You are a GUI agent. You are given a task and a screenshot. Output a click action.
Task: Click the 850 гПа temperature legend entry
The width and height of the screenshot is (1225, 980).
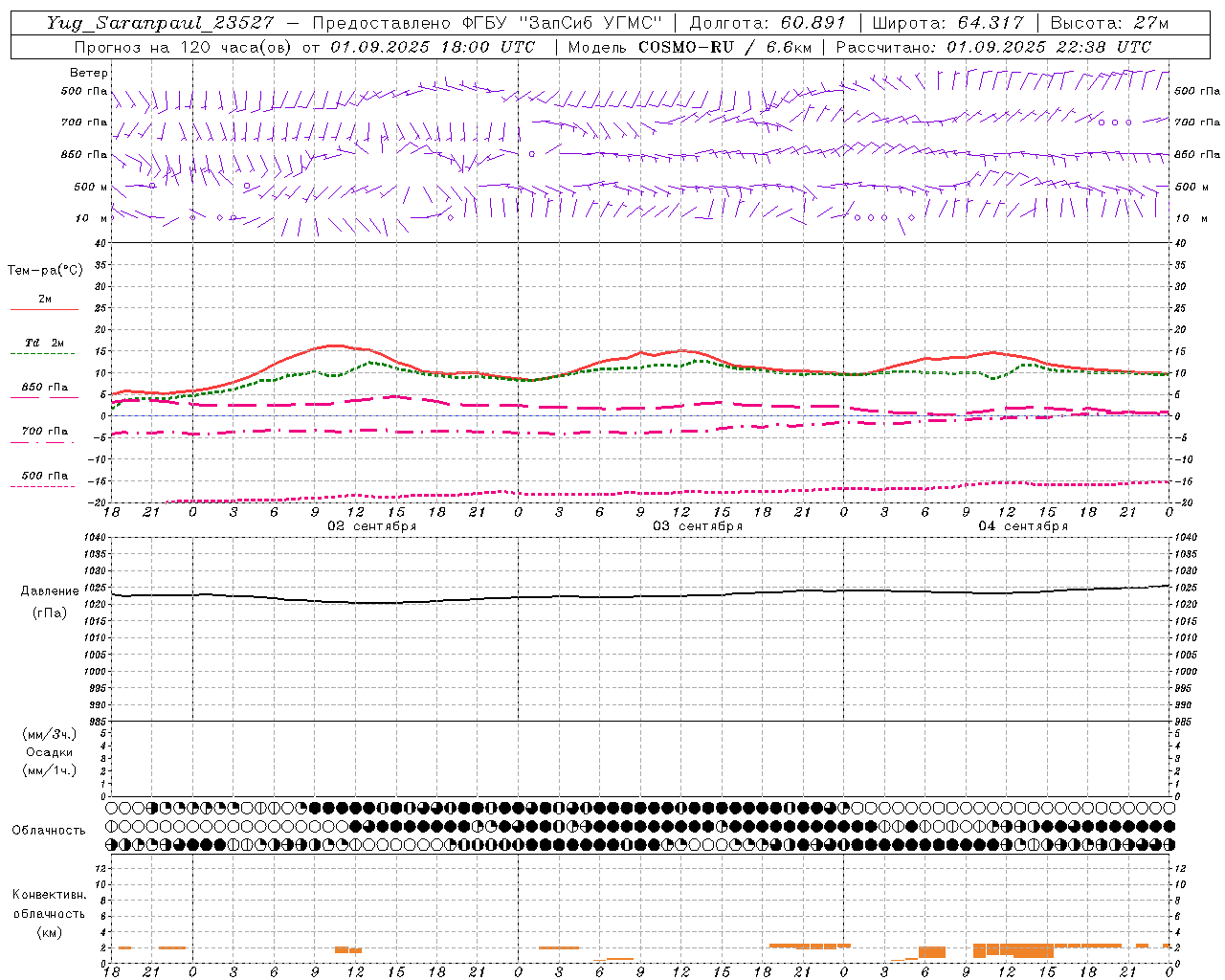pos(44,388)
